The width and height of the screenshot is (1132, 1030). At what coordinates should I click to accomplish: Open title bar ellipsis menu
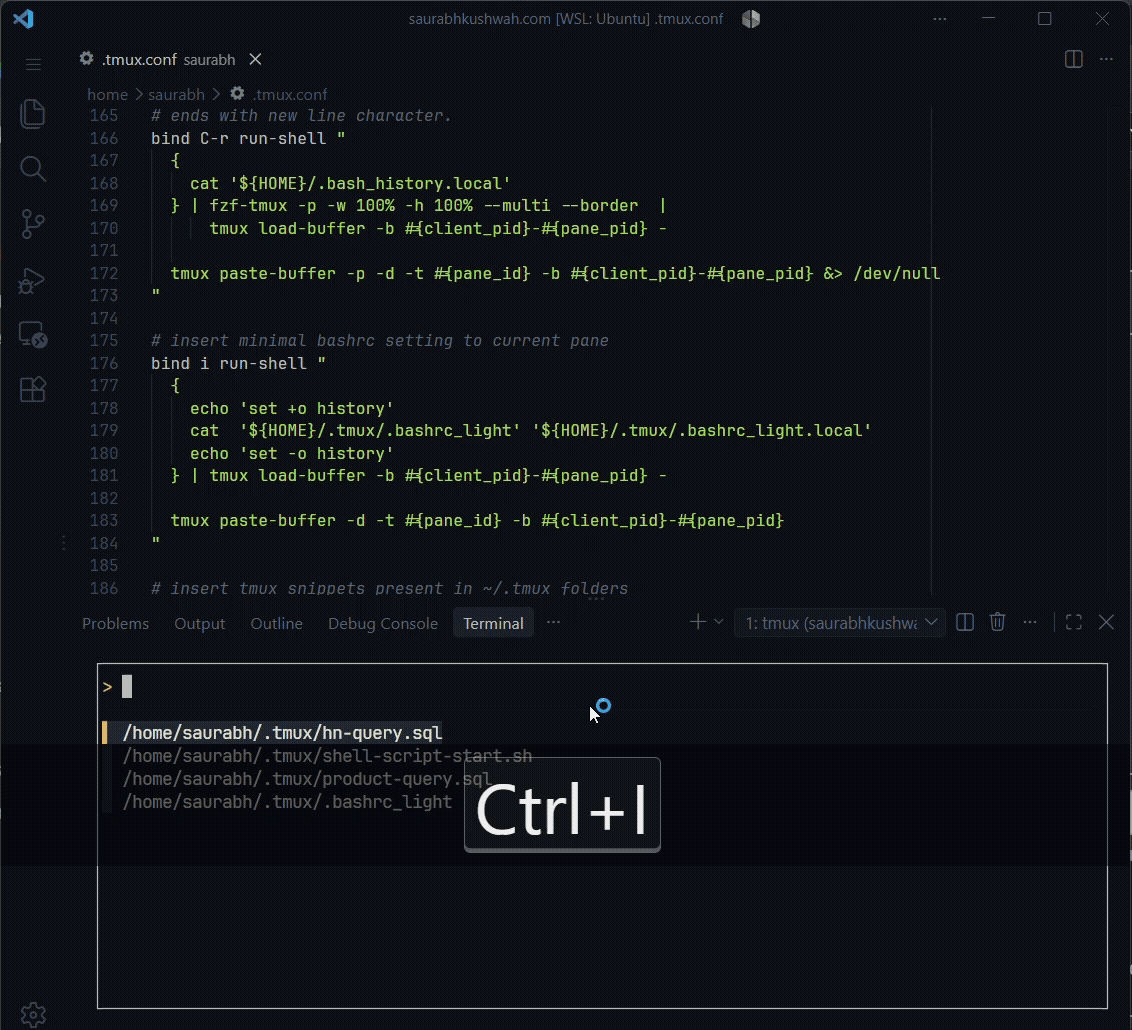point(939,19)
